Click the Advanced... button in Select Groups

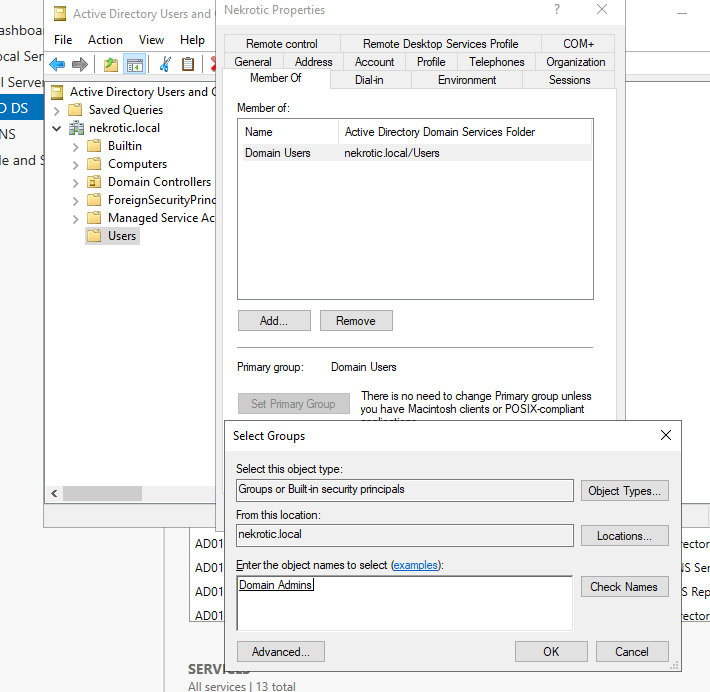(281, 652)
